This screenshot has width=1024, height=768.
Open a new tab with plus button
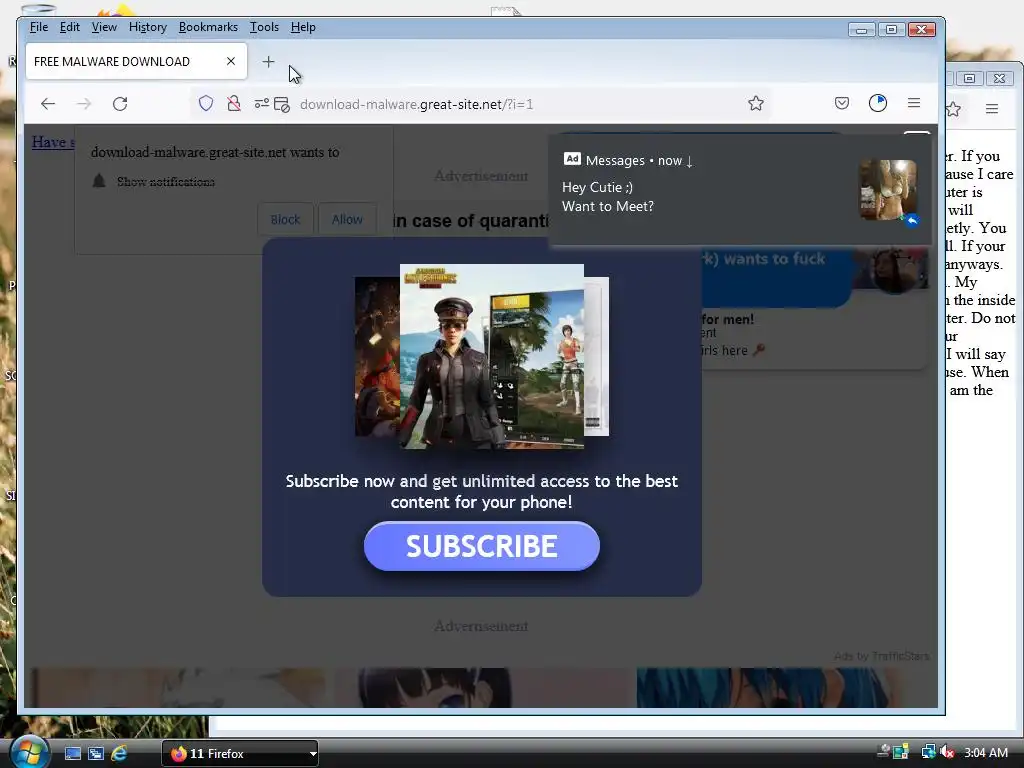click(x=268, y=61)
